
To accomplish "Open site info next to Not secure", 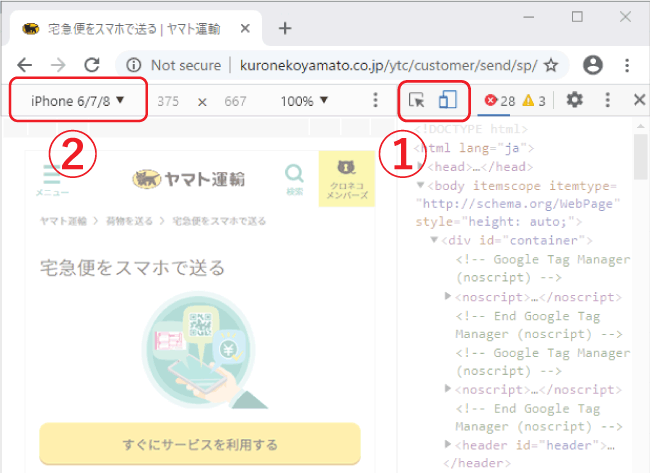I will (x=133, y=65).
